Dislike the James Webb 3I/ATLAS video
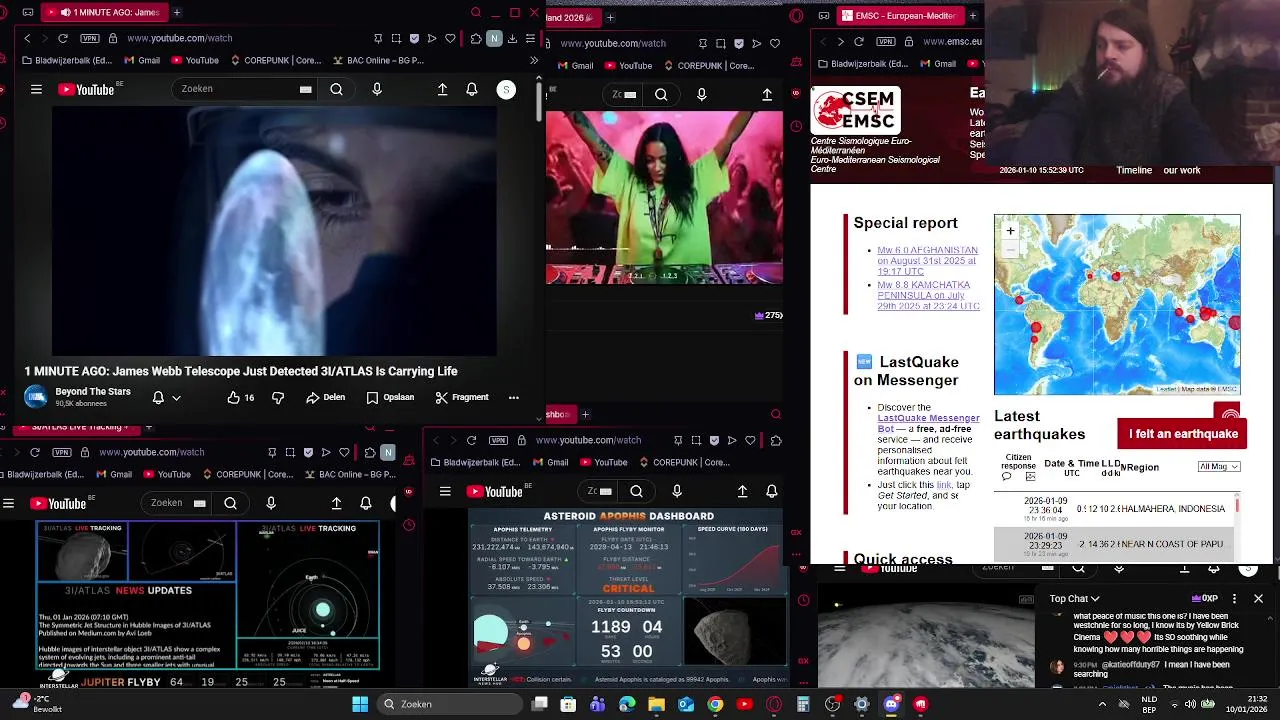 [278, 397]
